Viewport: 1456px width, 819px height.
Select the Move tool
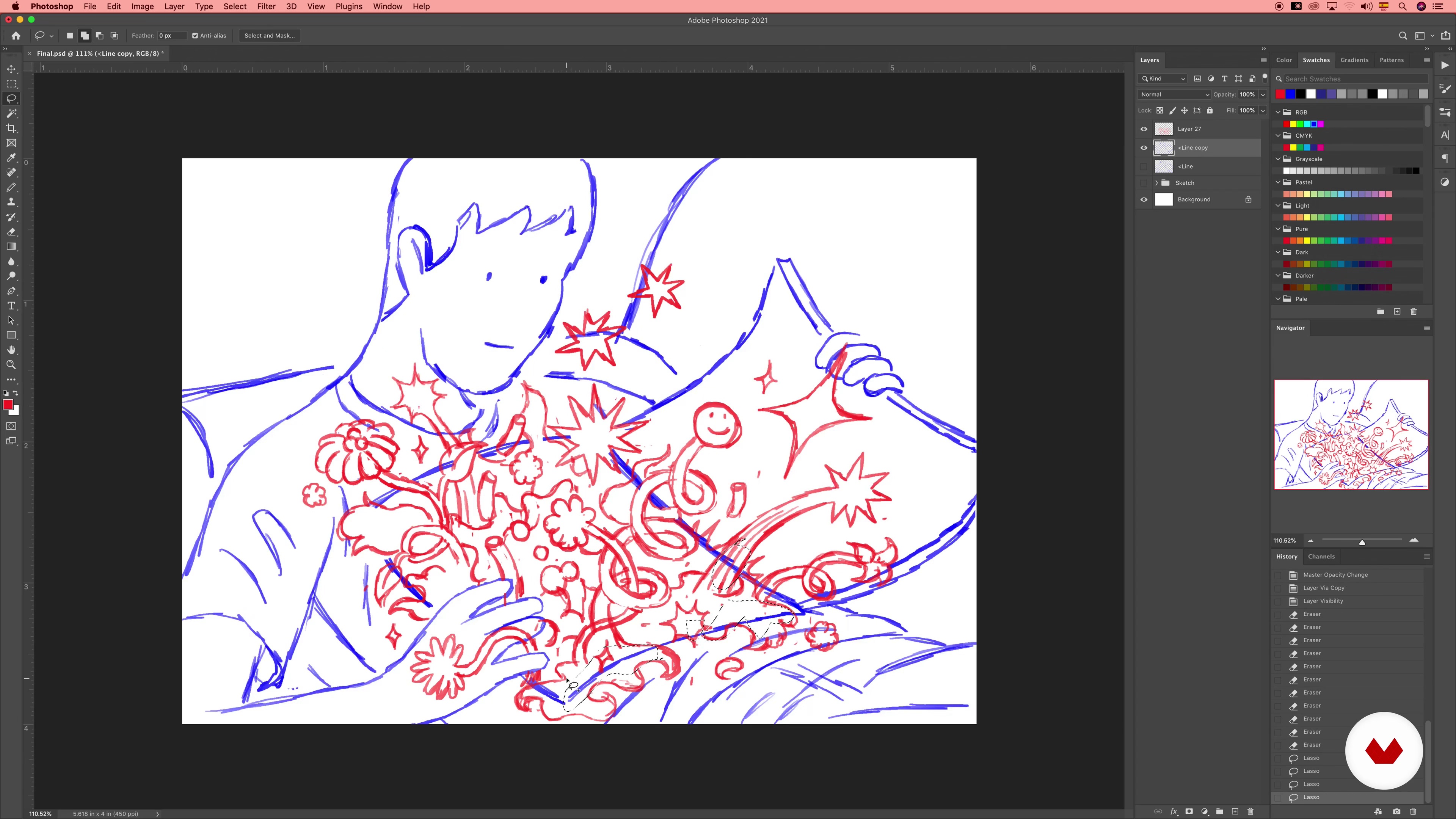click(x=11, y=69)
